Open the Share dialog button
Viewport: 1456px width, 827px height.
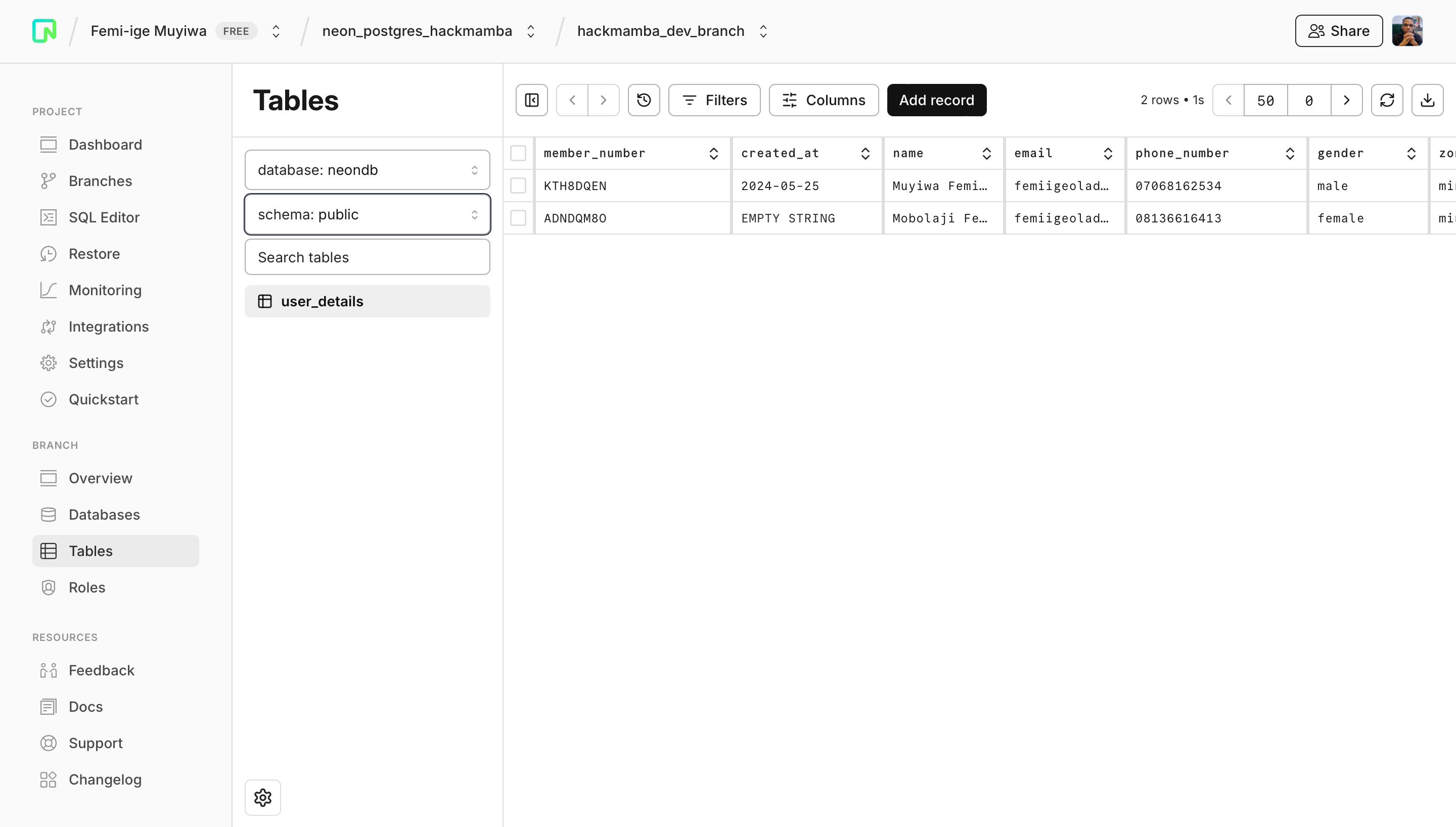[1338, 31]
